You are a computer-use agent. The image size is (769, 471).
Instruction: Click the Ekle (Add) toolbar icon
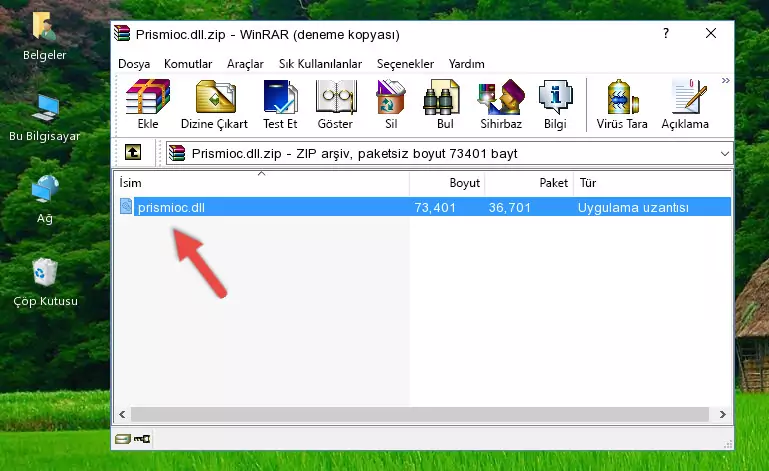pos(148,104)
